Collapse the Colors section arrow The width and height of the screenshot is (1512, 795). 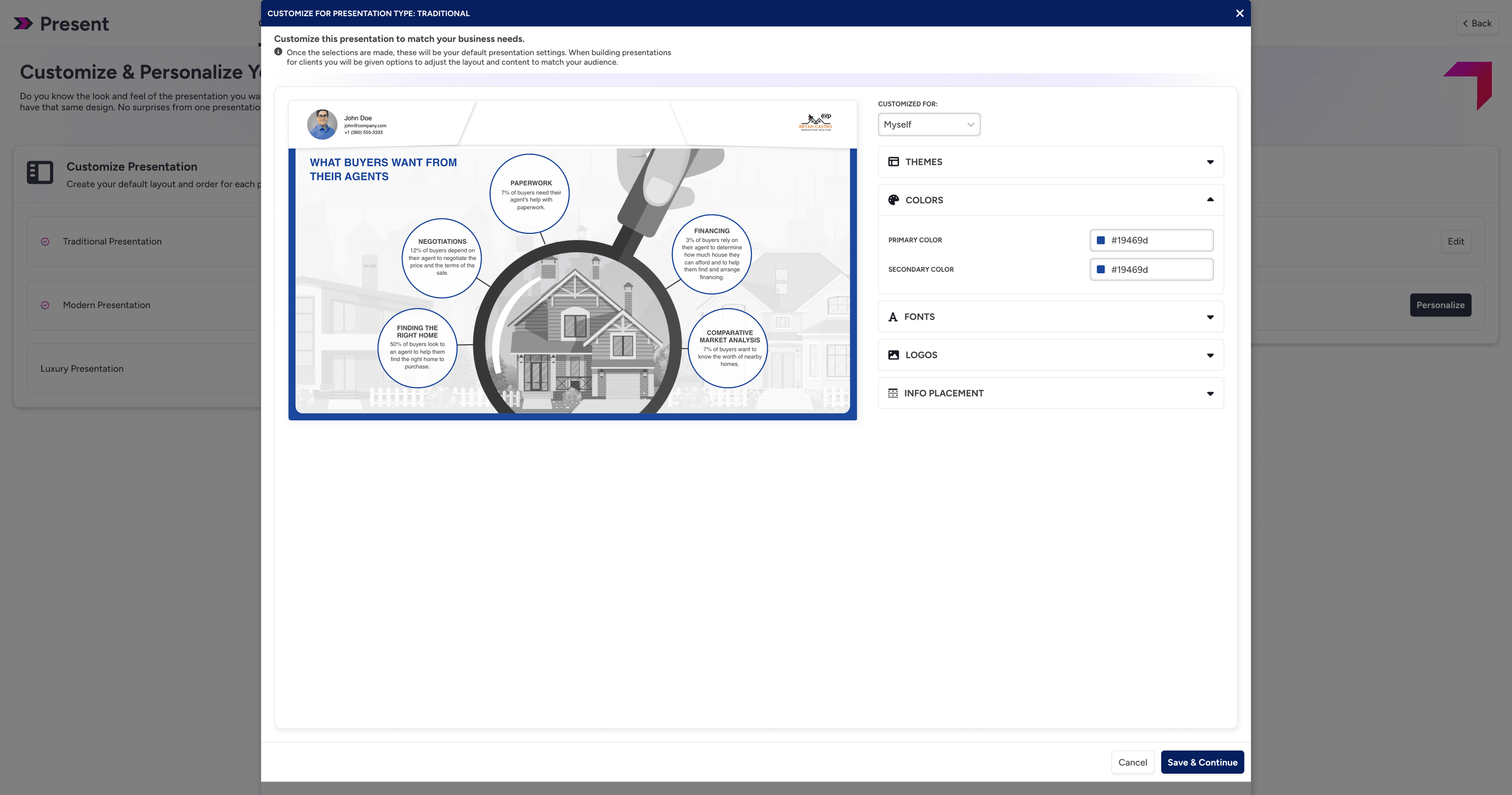[x=1210, y=200]
